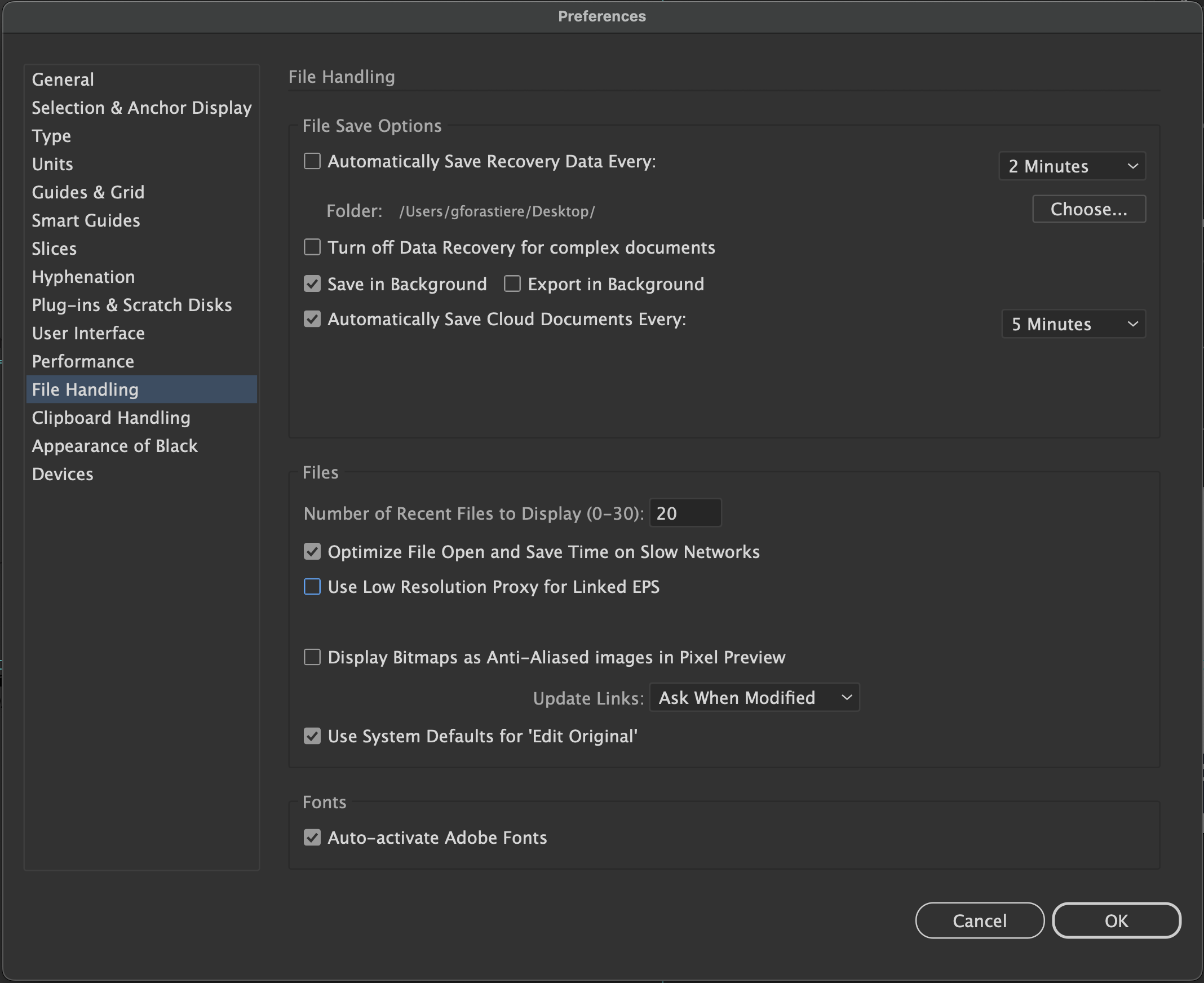Screen dimensions: 1204x983
Task: Toggle Use Low Resolution Proxy for Linked EPS
Action: pos(312,587)
